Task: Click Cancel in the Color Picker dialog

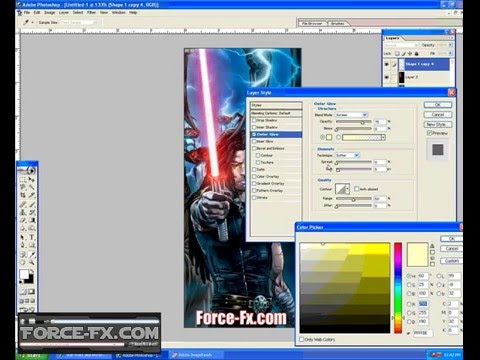Action: pos(452,249)
